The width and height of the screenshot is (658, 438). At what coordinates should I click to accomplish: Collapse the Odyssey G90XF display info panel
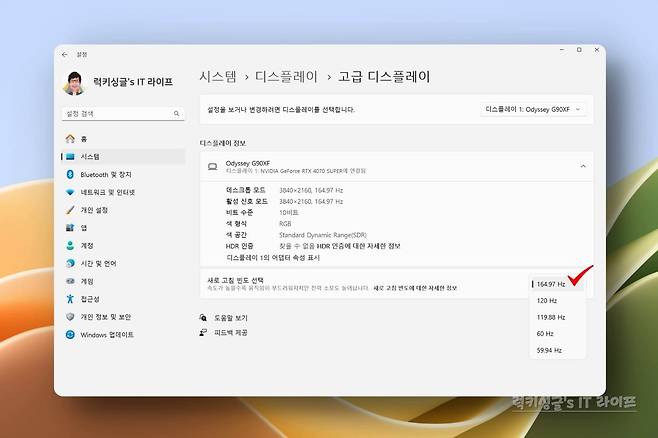583,166
